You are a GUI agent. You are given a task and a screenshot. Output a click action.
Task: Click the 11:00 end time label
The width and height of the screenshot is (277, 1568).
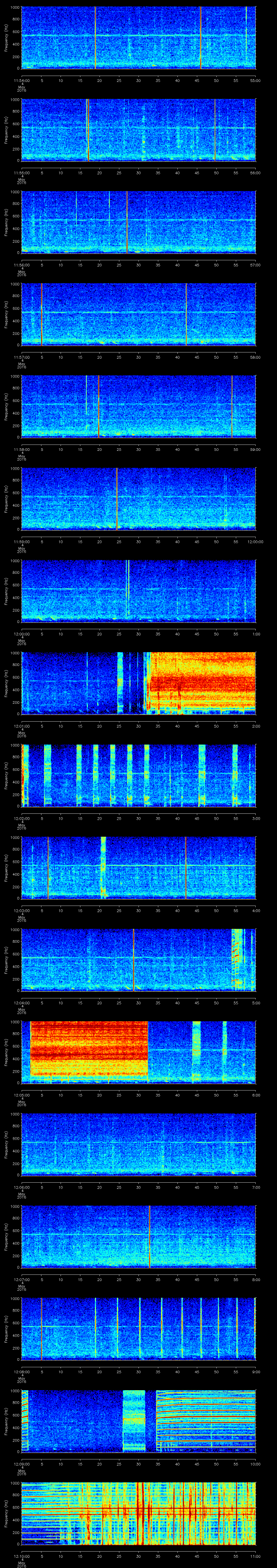(255, 1556)
